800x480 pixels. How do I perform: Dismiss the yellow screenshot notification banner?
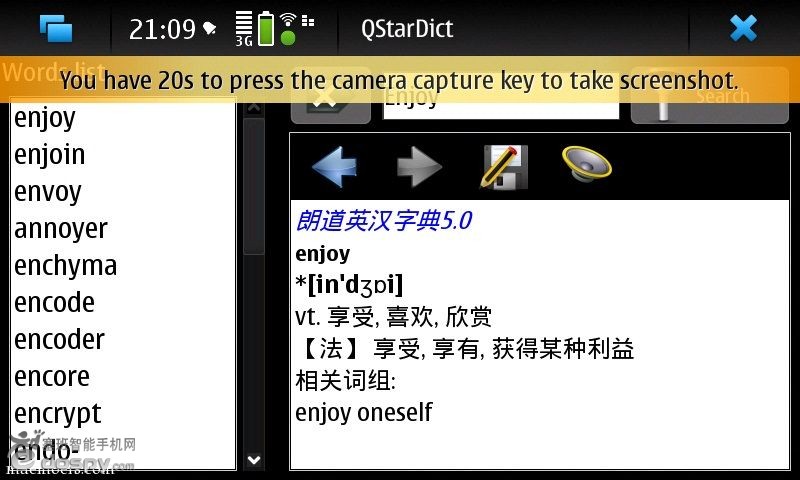(x=399, y=80)
